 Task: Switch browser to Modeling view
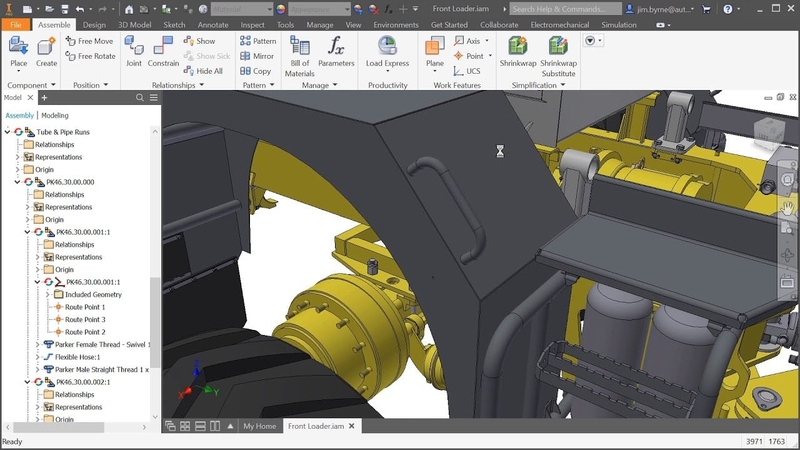pyautogui.click(x=55, y=115)
